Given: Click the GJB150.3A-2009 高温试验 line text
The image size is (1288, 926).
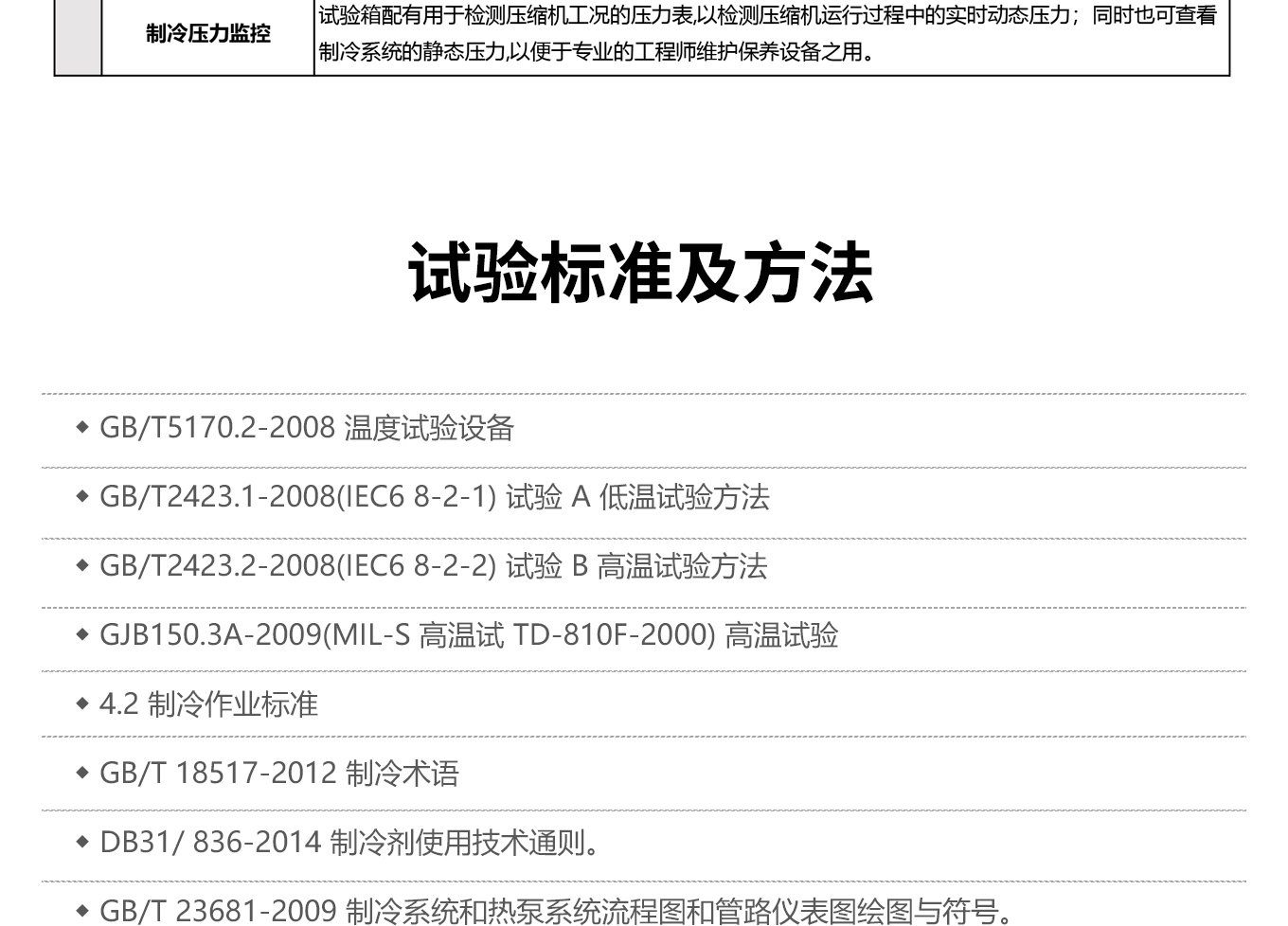Looking at the screenshot, I should (469, 635).
